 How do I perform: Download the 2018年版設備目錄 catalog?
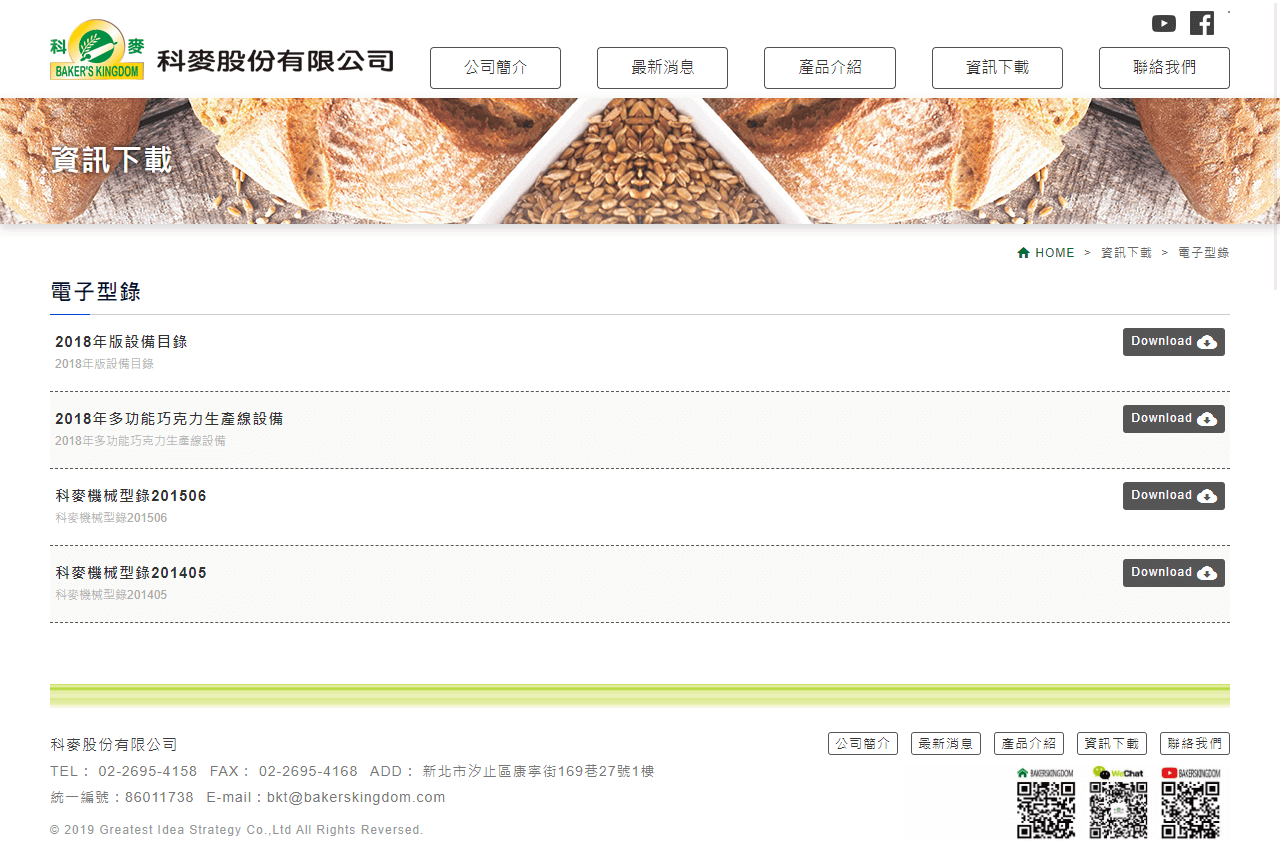1174,342
